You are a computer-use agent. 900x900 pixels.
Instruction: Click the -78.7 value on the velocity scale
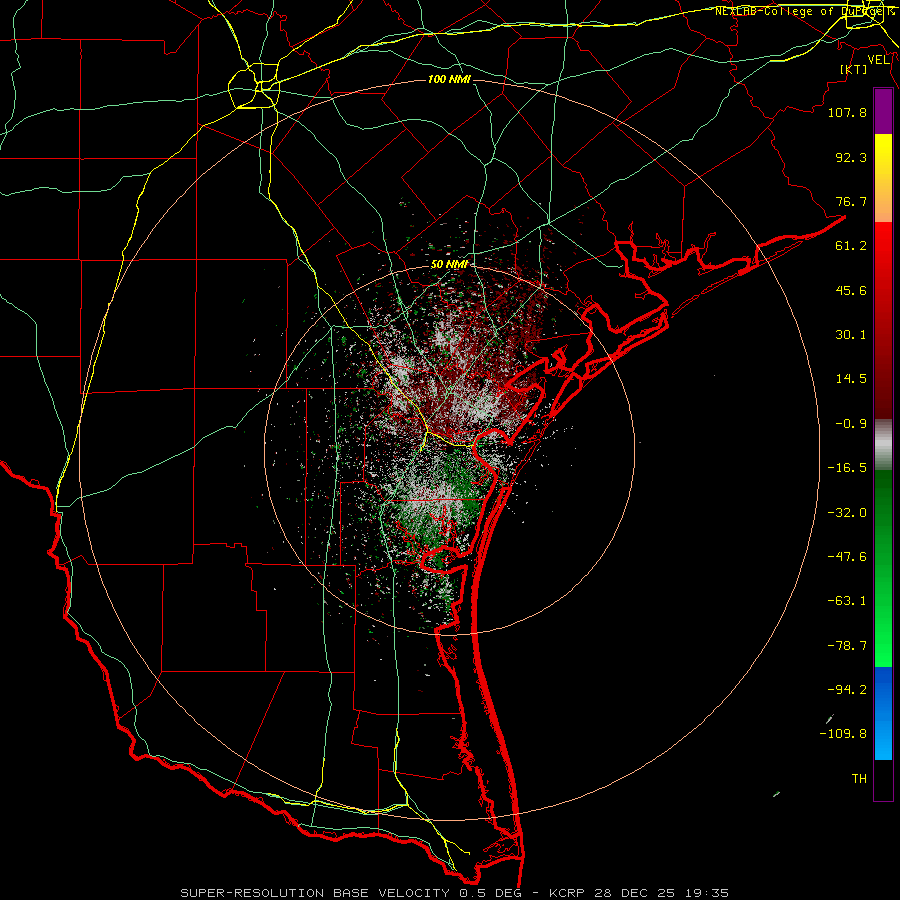coord(847,646)
